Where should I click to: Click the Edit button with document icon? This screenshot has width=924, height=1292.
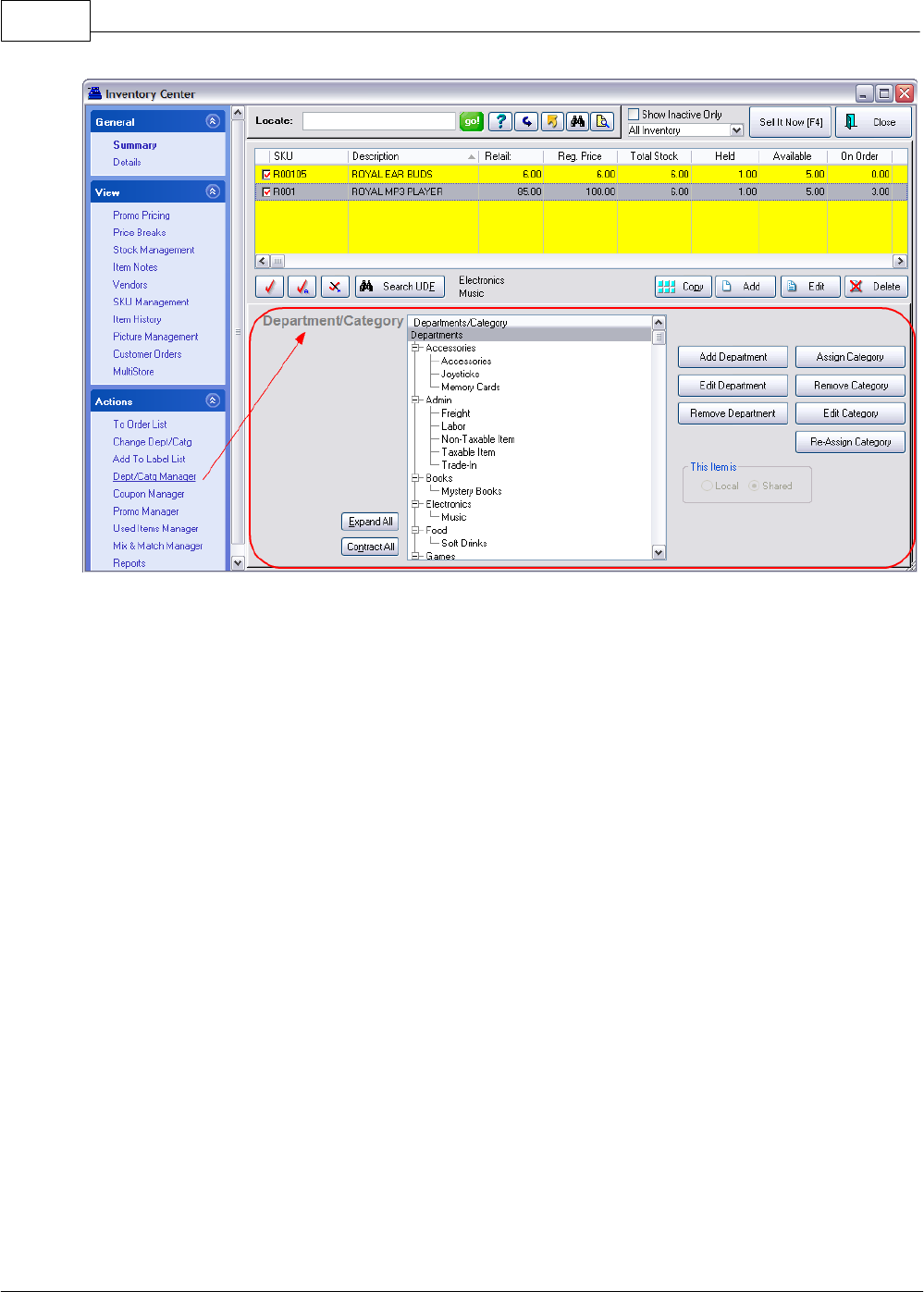(810, 287)
